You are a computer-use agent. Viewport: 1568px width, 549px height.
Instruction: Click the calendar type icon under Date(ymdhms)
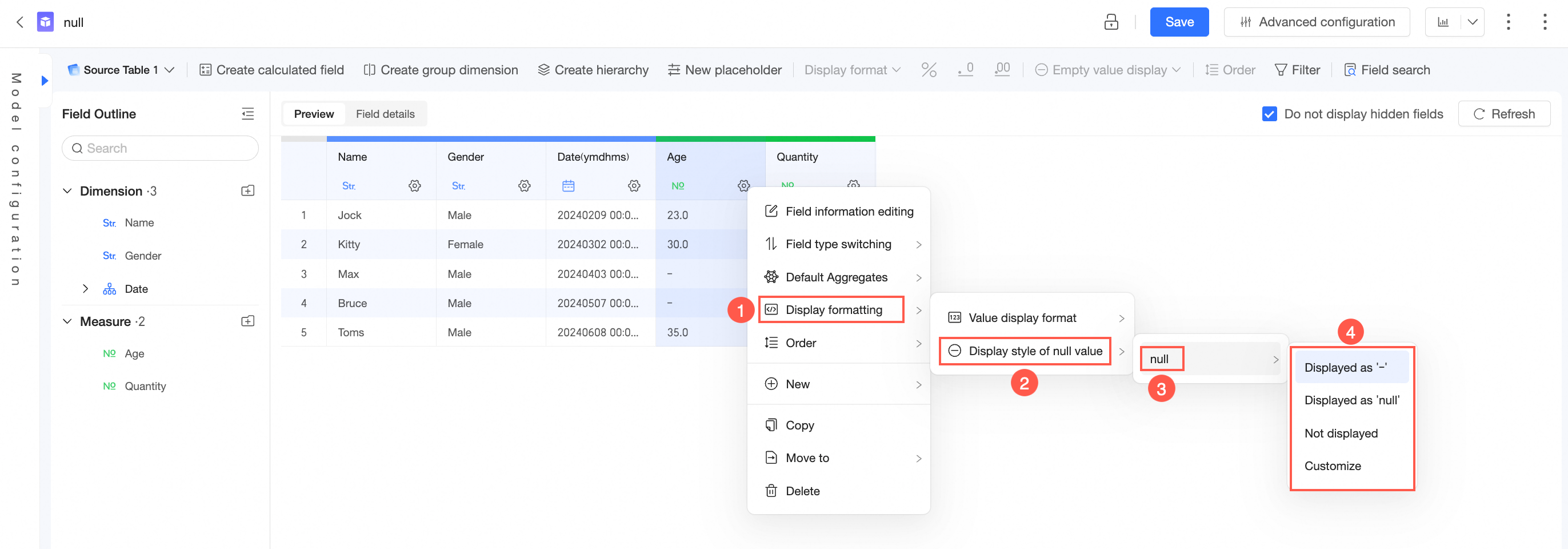[568, 186]
